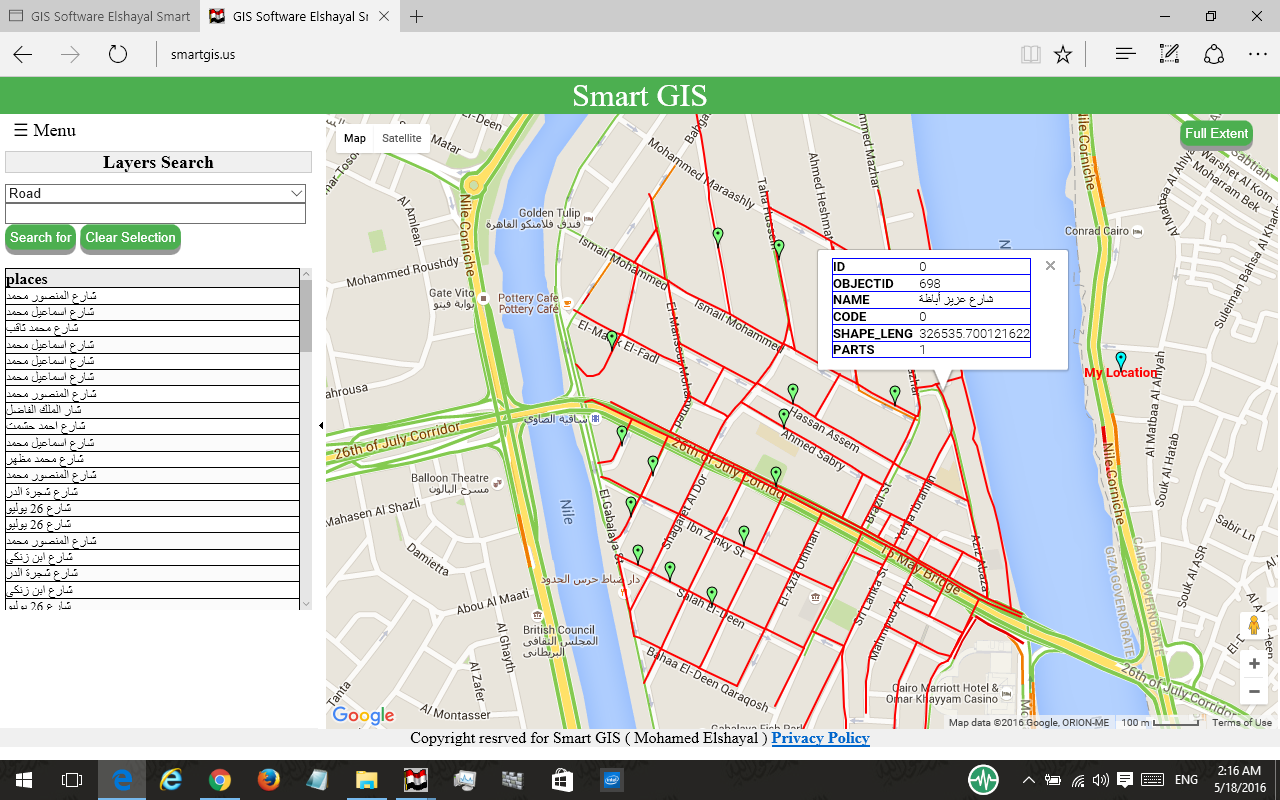Open the Windows Store from the taskbar
The width and height of the screenshot is (1280, 800).
(562, 780)
